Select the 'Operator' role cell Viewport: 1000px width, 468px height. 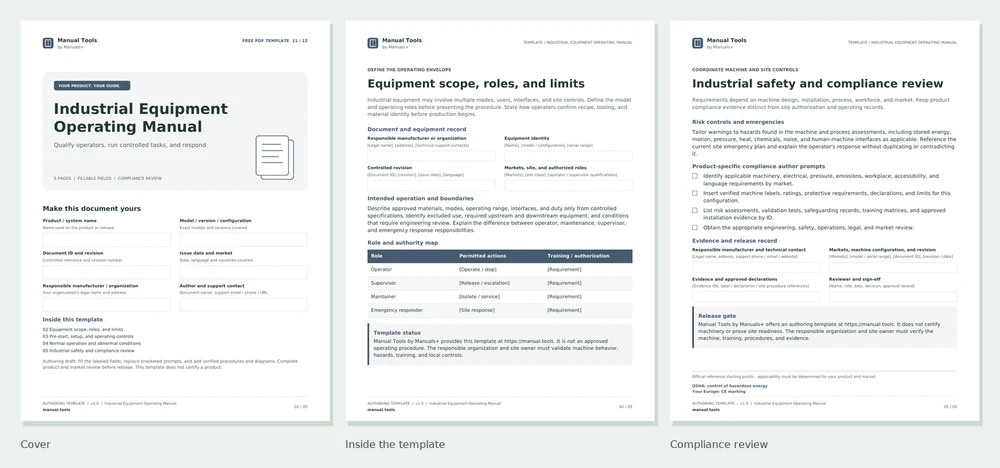(x=381, y=270)
